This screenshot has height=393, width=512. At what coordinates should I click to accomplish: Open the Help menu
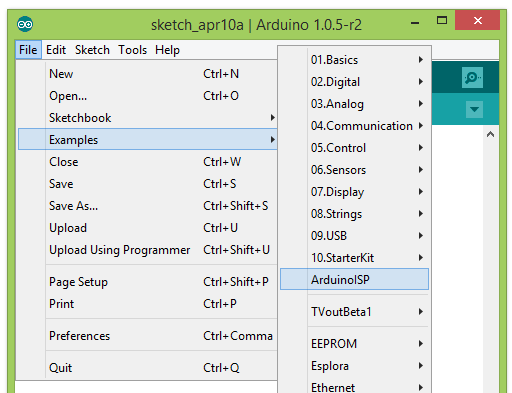167,50
